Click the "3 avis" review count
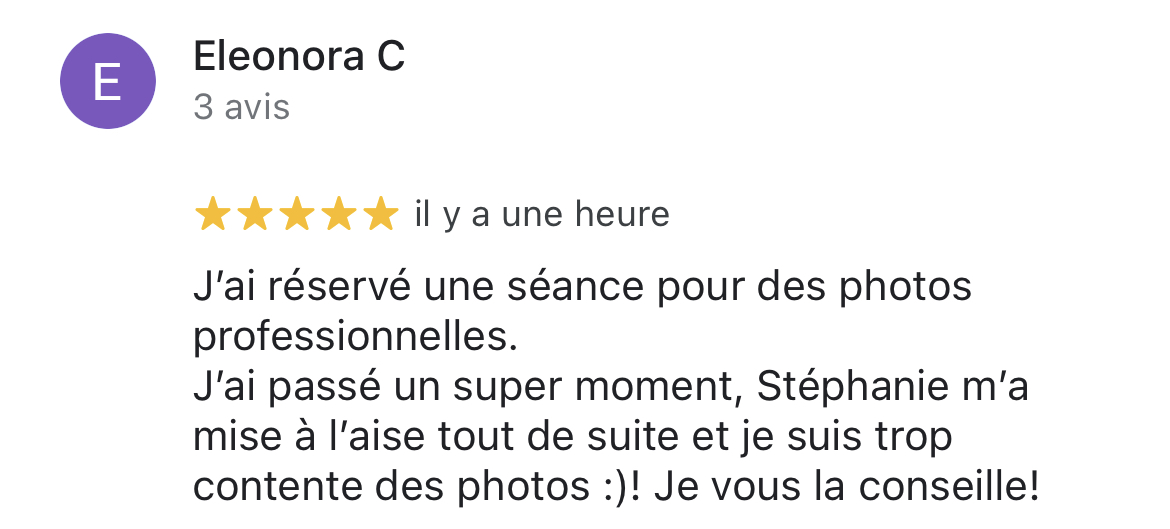The width and height of the screenshot is (1170, 529). click(x=241, y=107)
